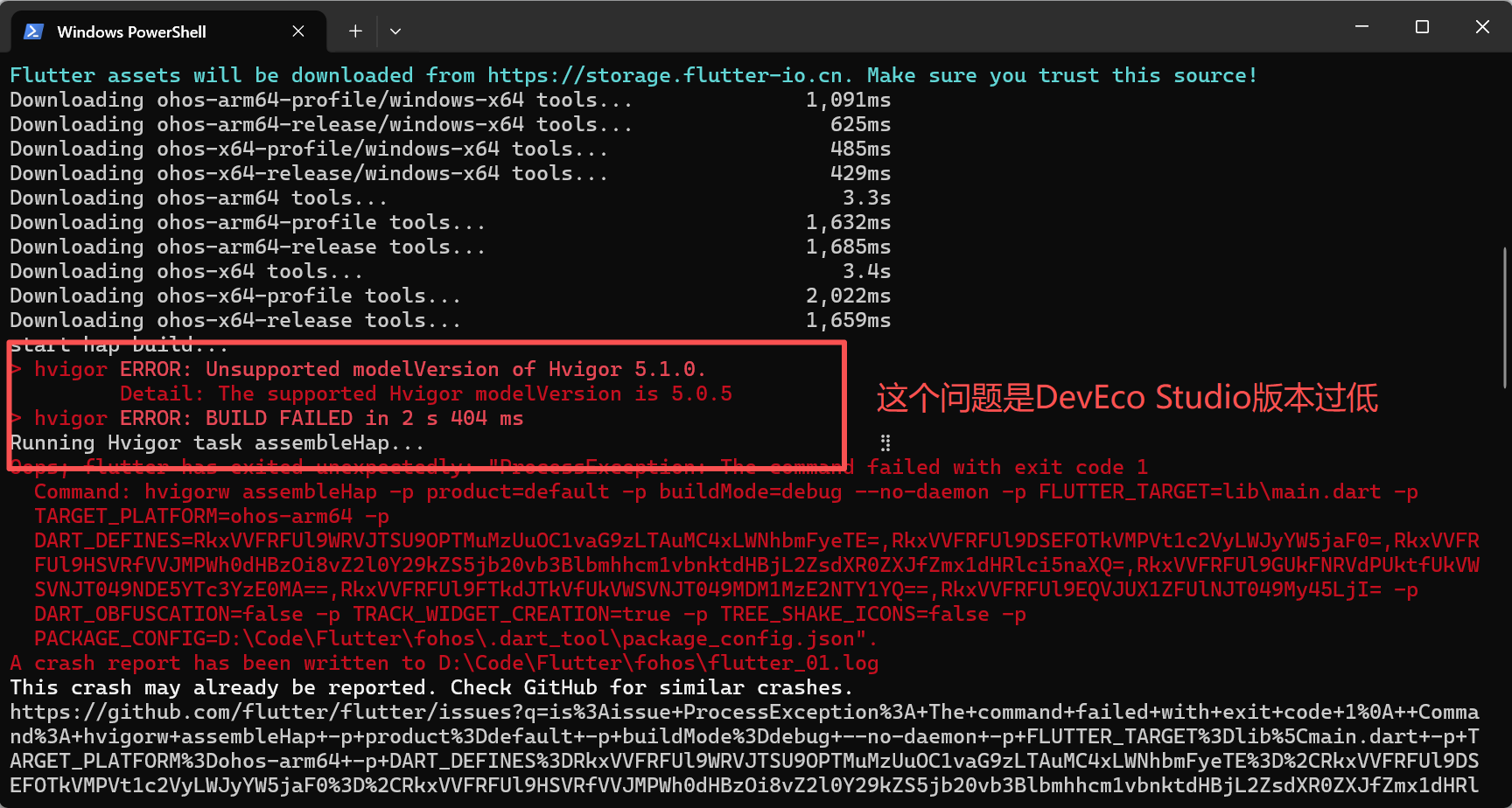This screenshot has width=1512, height=808.
Task: Click 'Downloading ohos-x64 tools...' line
Action: tap(186, 271)
